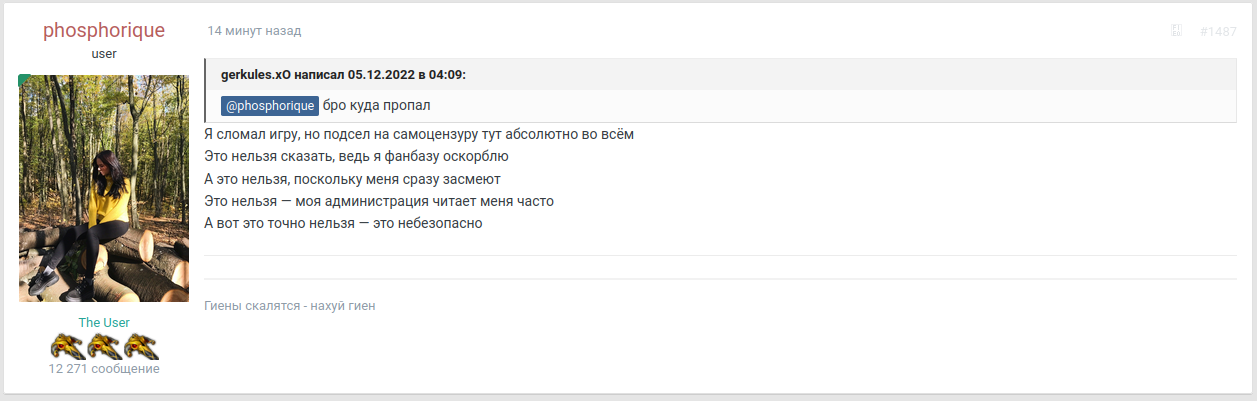Image resolution: width=1257 pixels, height=401 pixels.
Task: Click the "14 минут назад" timestamp
Action: (x=254, y=31)
